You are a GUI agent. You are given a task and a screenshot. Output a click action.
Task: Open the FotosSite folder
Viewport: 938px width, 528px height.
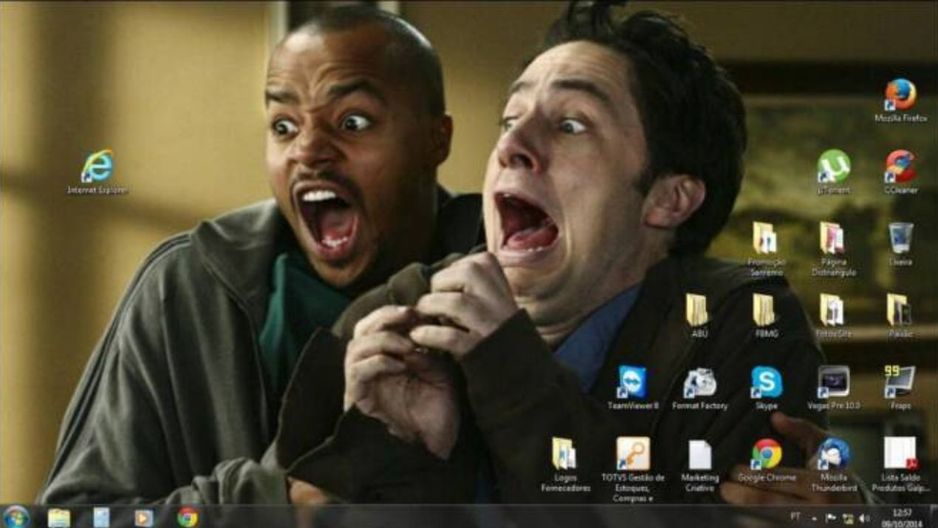(x=833, y=310)
